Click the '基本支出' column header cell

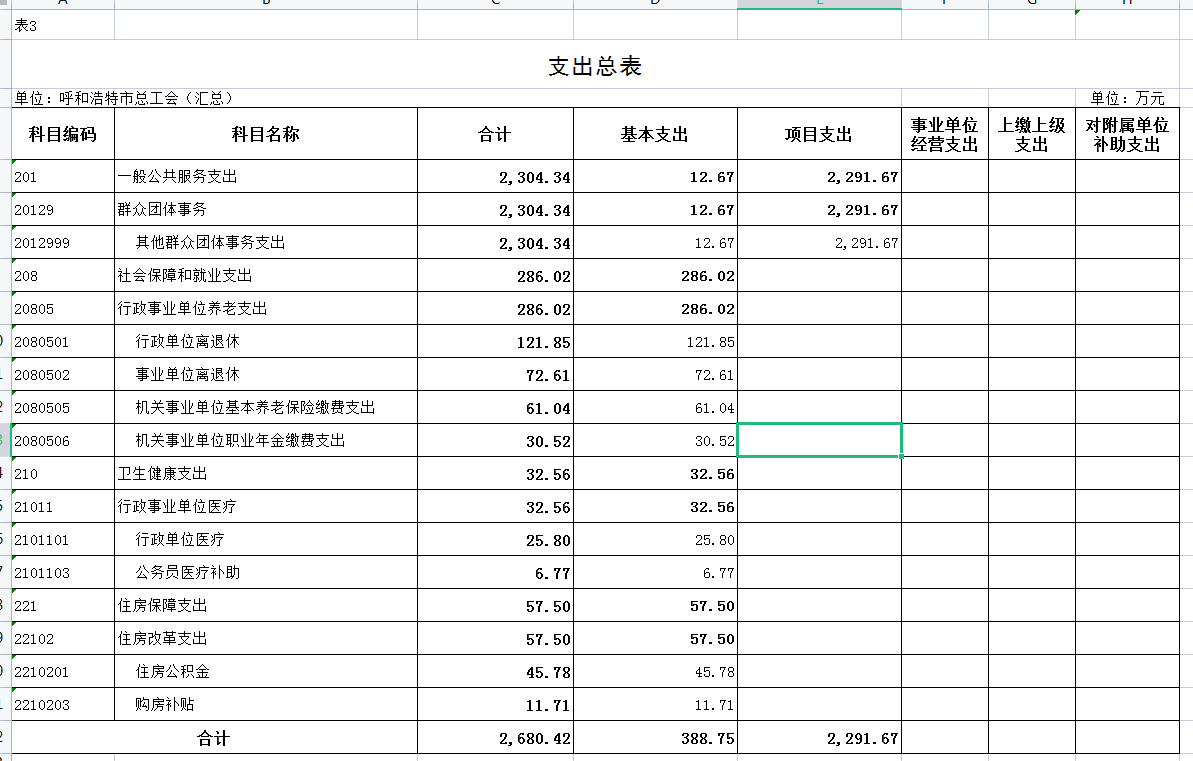tap(655, 134)
